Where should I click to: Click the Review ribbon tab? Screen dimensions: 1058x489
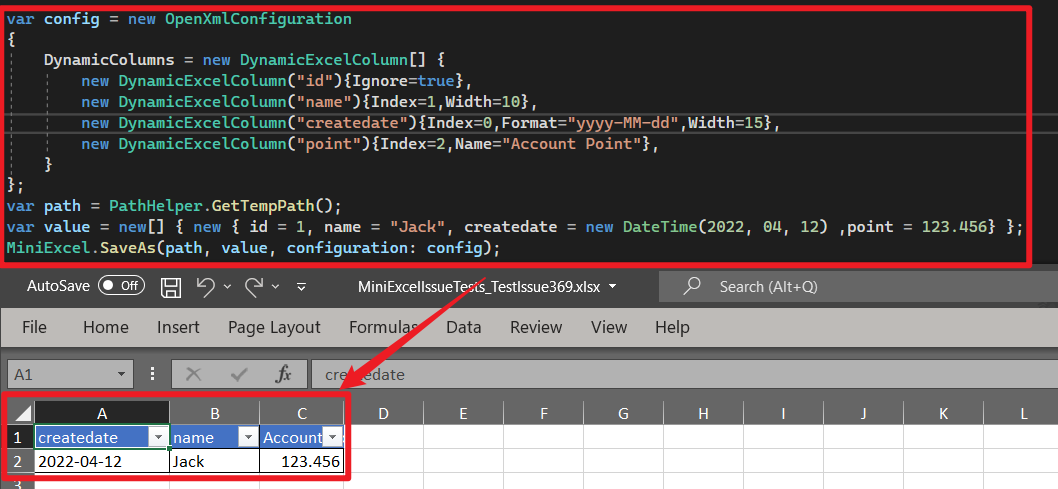[x=536, y=327]
